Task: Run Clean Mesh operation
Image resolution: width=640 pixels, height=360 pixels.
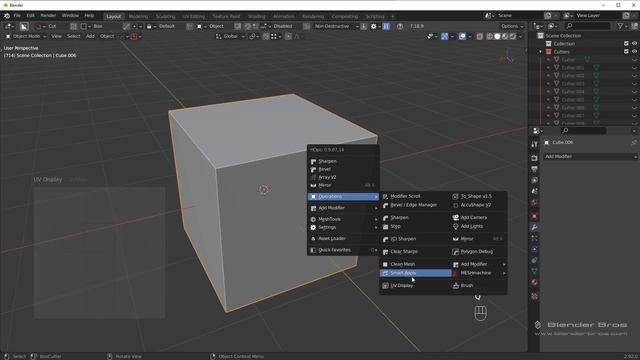Action: 416,264
